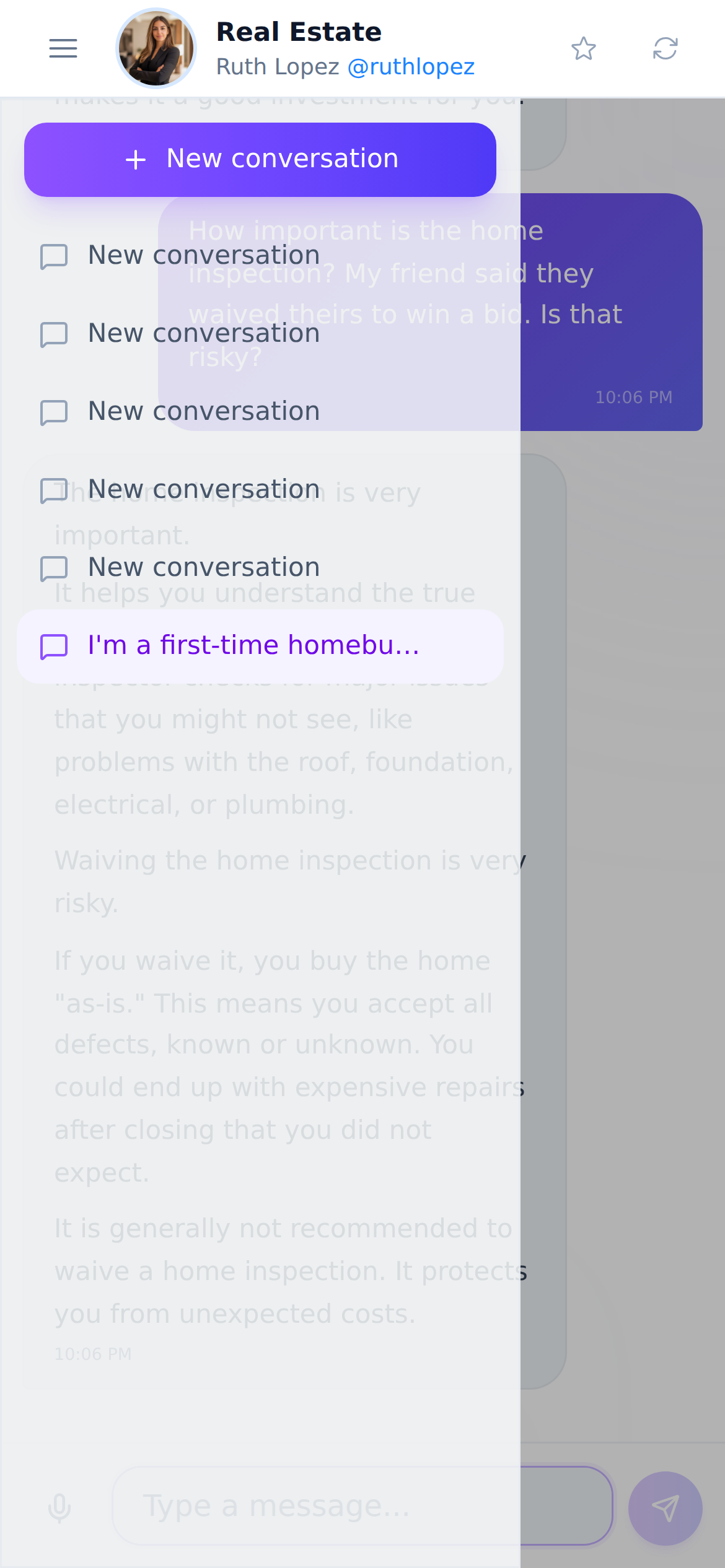This screenshot has height=1568, width=725.
Task: Click chat bubble icon of first-time homebuyer conversation
Action: point(54,647)
